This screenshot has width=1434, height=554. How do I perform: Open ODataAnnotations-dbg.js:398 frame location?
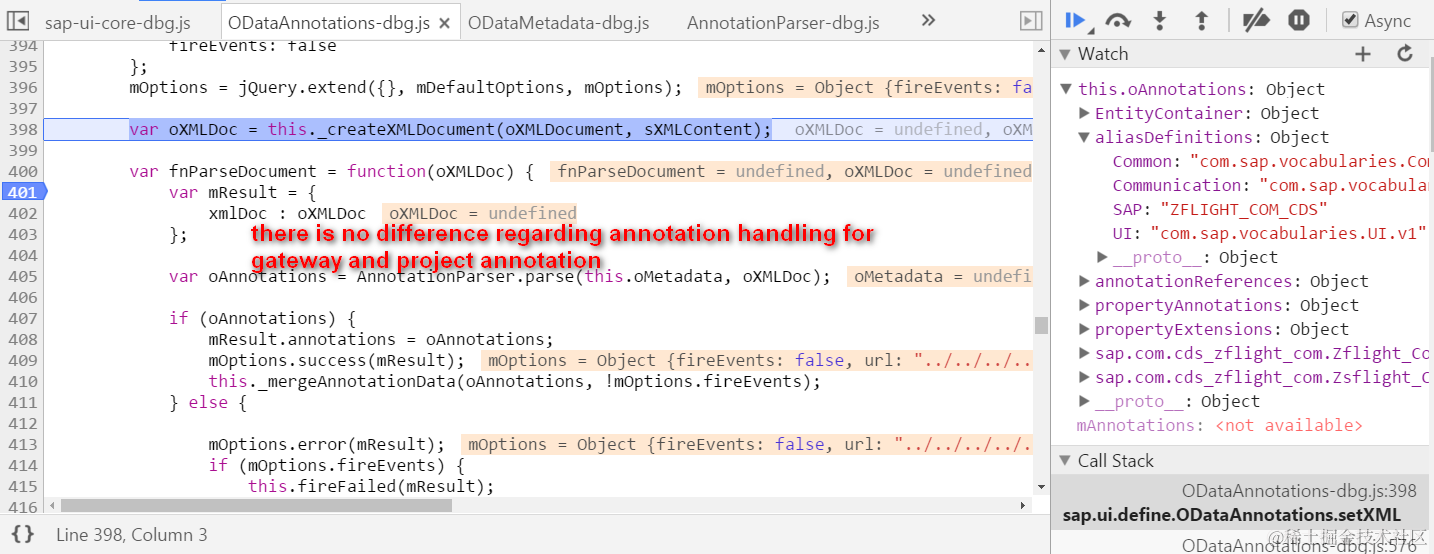coord(1299,491)
